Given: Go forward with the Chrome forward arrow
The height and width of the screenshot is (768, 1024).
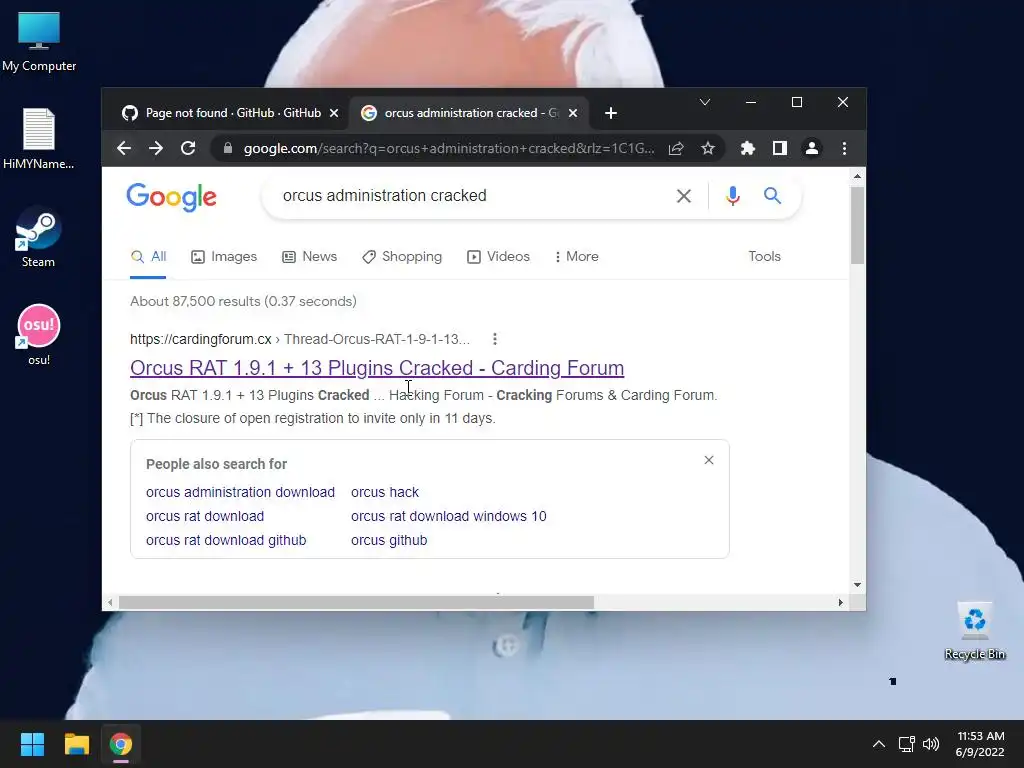Looking at the screenshot, I should pos(155,148).
